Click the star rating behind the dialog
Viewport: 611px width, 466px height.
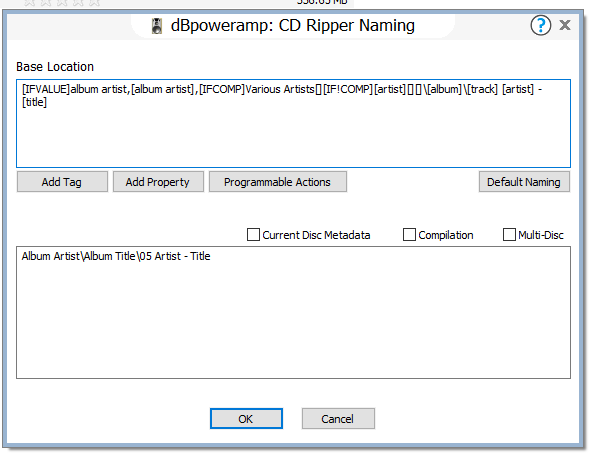(44, 3)
